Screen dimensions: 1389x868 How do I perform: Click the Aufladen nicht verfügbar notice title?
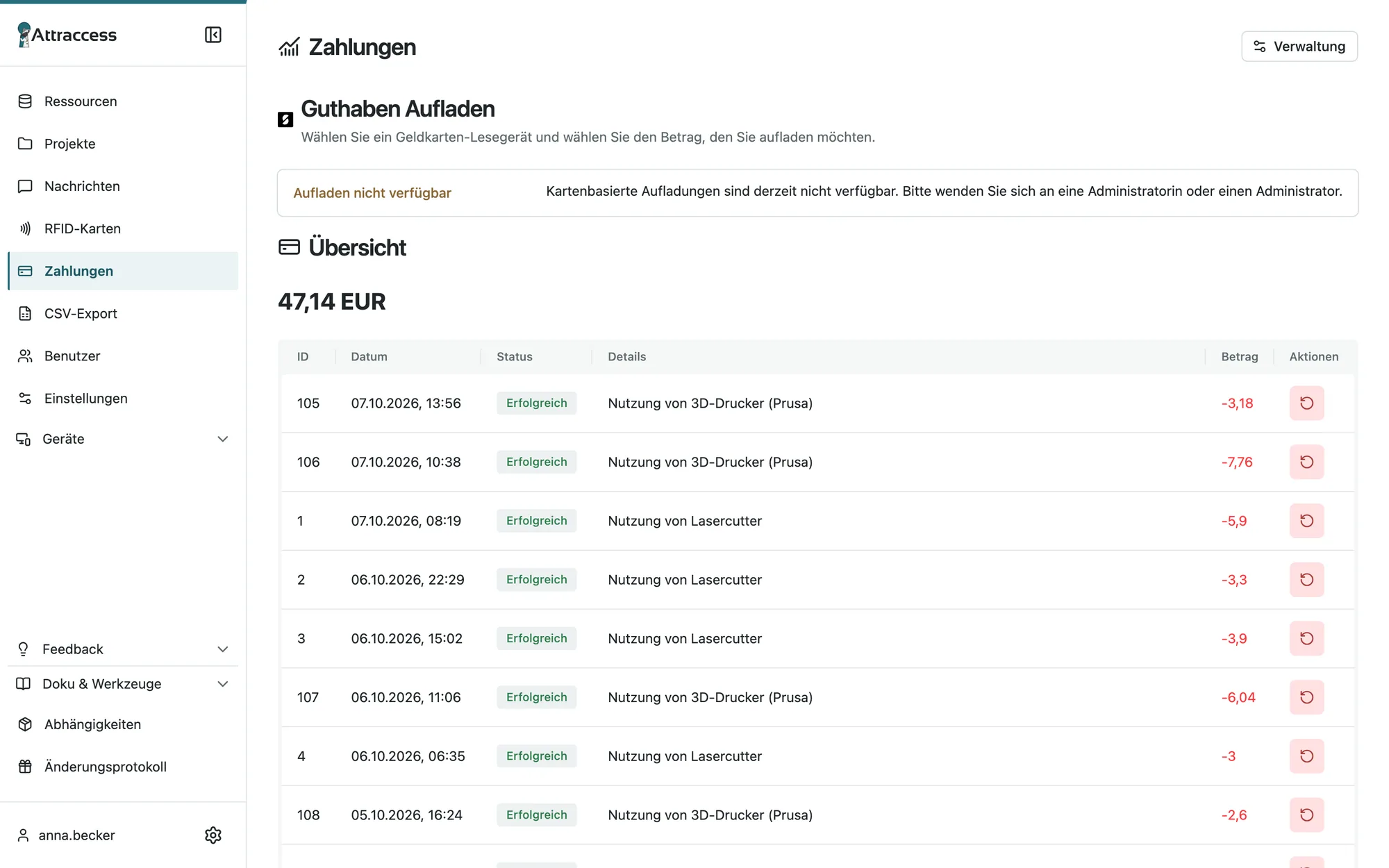(x=372, y=193)
